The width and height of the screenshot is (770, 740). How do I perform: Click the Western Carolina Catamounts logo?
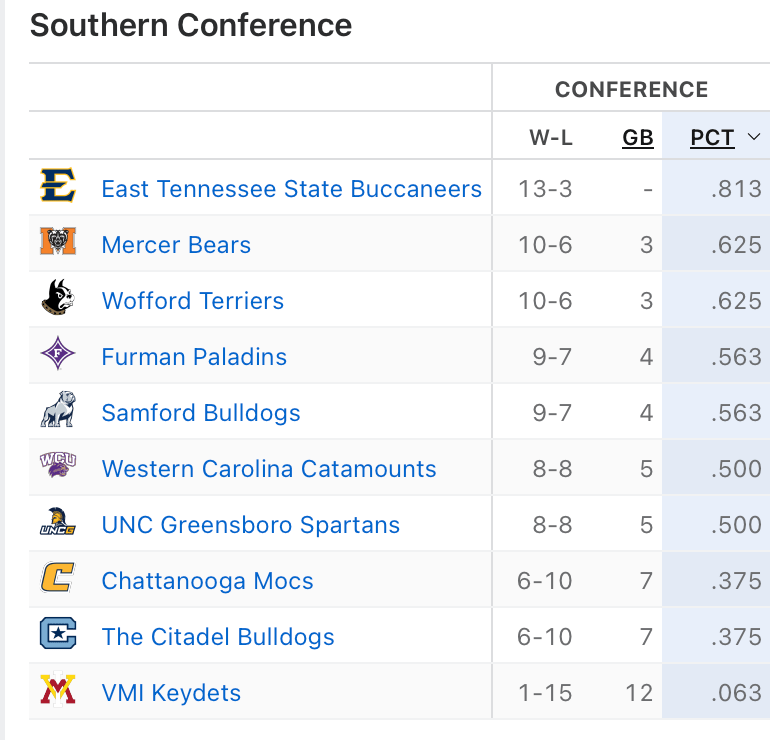click(x=58, y=467)
